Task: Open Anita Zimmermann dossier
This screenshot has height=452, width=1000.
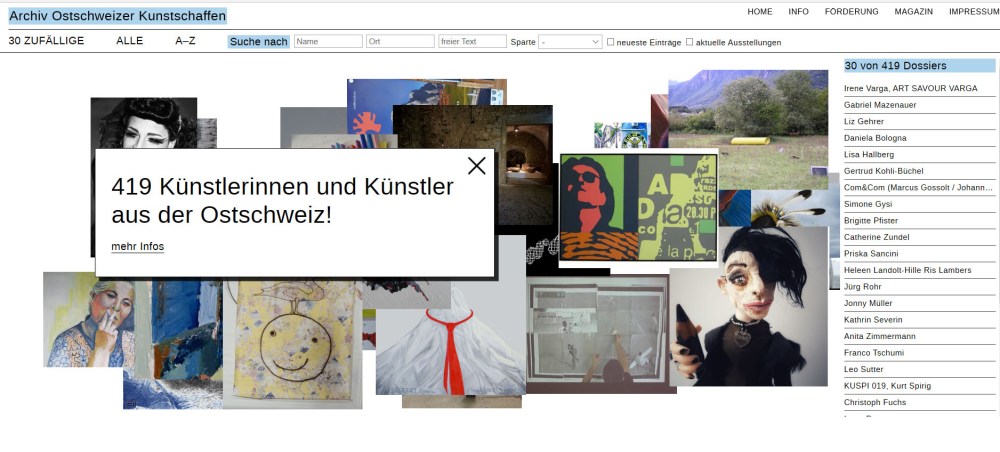Action: pyautogui.click(x=919, y=337)
